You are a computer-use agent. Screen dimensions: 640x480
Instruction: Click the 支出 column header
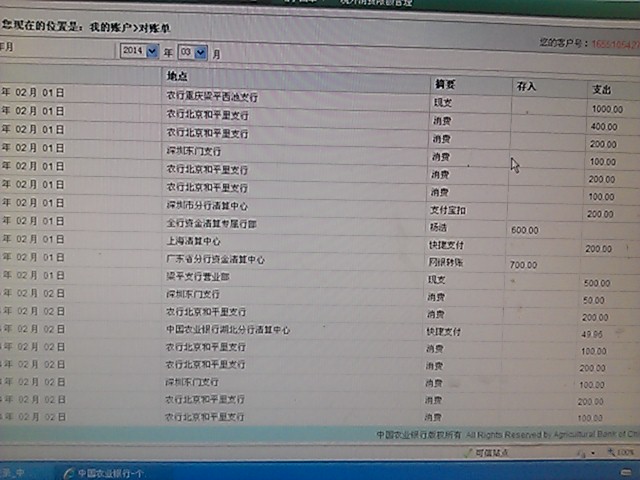pyautogui.click(x=602, y=89)
